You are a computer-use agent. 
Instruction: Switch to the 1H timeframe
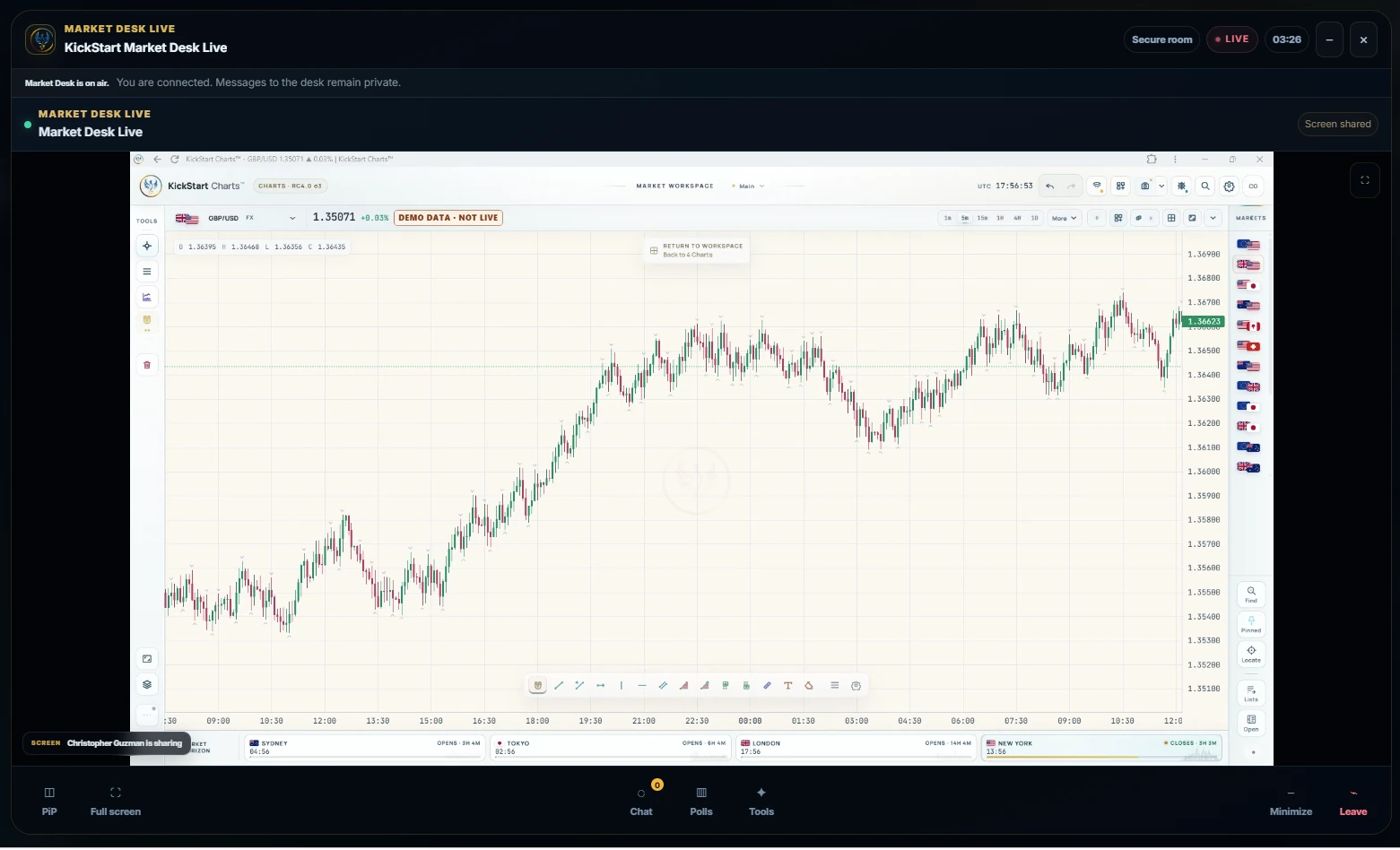(x=1000, y=218)
